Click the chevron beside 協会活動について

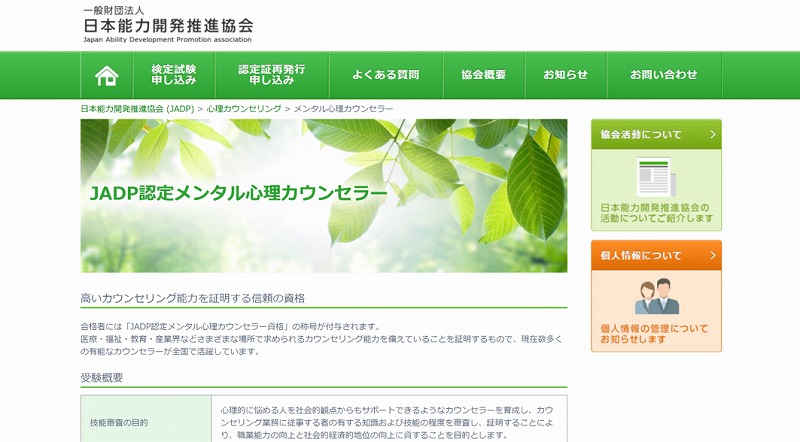pyautogui.click(x=713, y=135)
